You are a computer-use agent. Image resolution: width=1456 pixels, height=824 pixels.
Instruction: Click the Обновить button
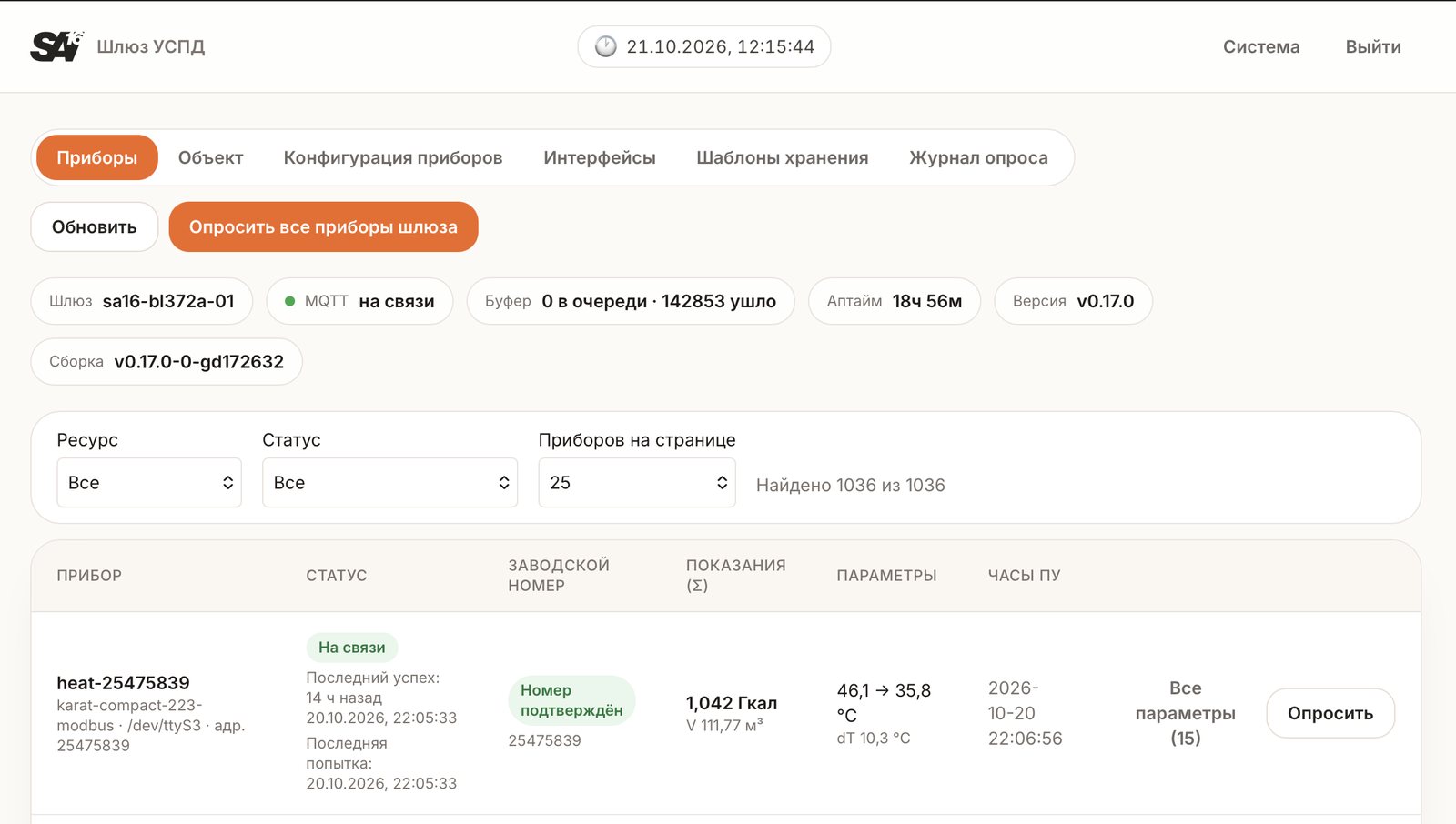95,226
